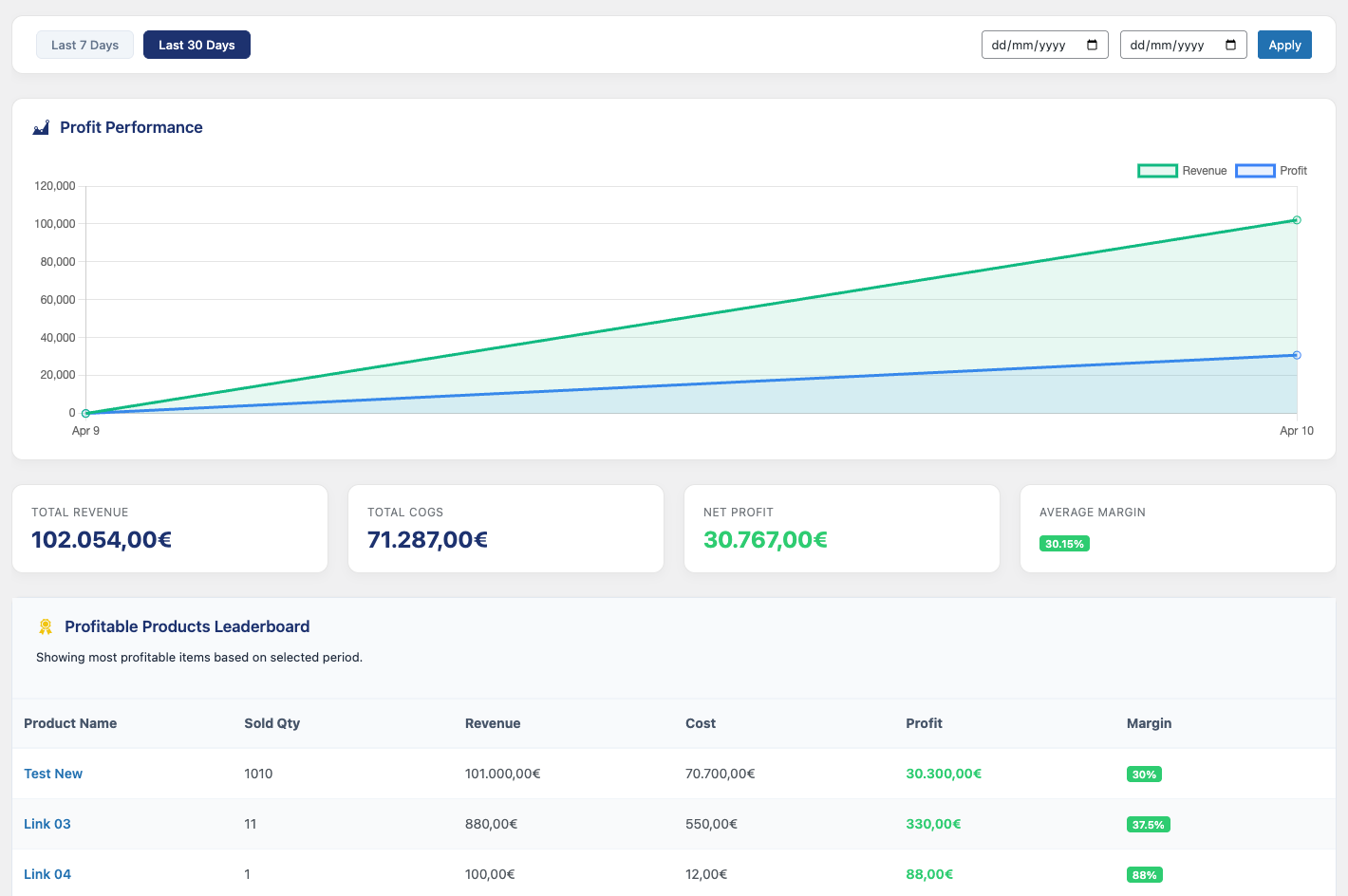This screenshot has width=1348, height=896.
Task: Click the Revenue data point at Apr 10
Action: click(1297, 220)
